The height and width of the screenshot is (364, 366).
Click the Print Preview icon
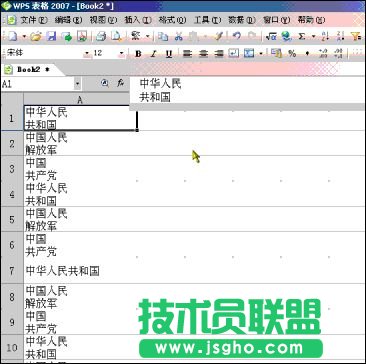tap(116, 36)
